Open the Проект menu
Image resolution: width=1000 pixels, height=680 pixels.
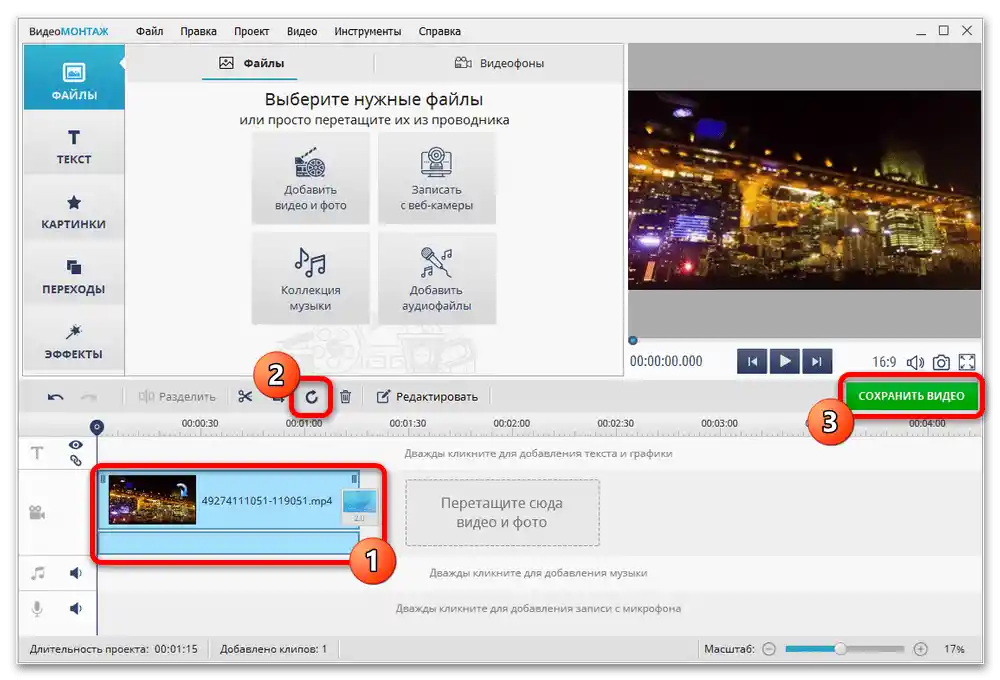tap(251, 31)
